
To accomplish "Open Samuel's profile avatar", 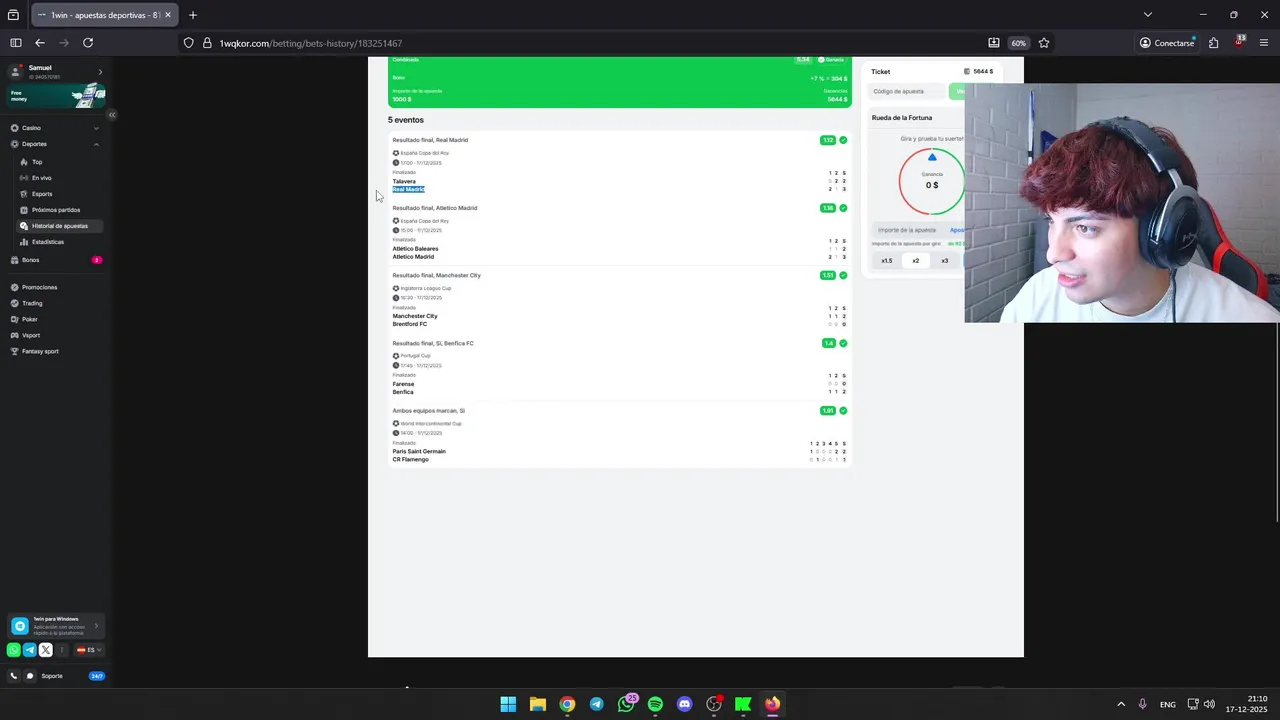I will click(x=15, y=71).
